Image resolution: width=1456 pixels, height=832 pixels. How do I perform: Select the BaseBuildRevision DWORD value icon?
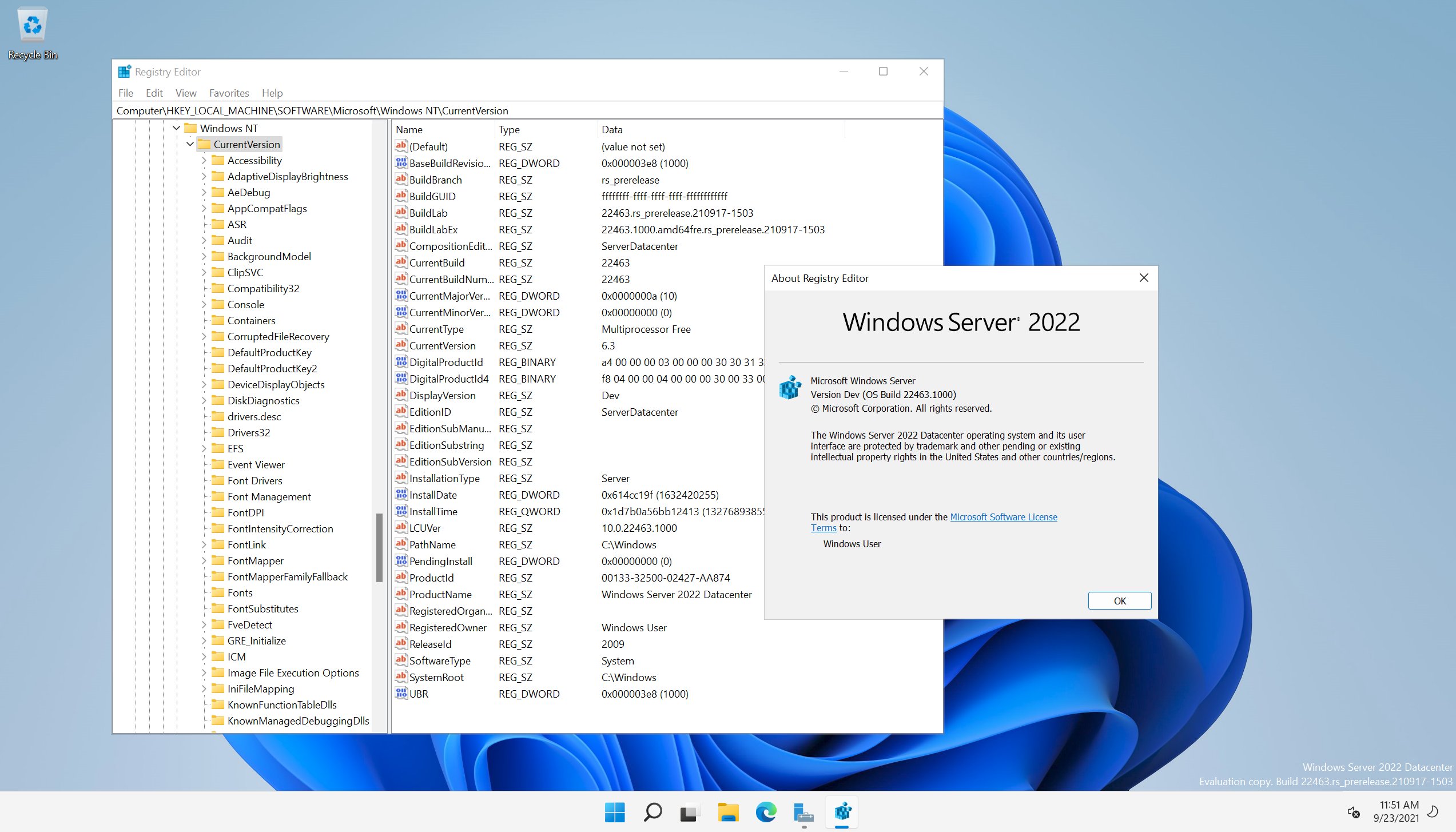pos(401,163)
